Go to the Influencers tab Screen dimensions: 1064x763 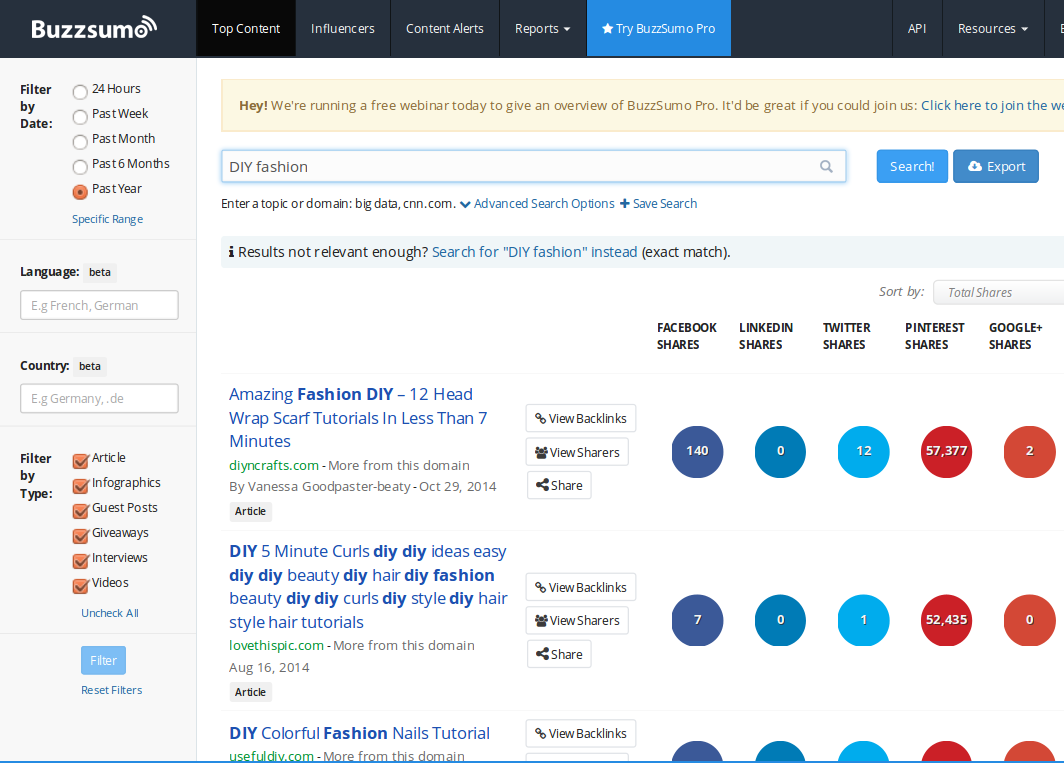click(343, 29)
